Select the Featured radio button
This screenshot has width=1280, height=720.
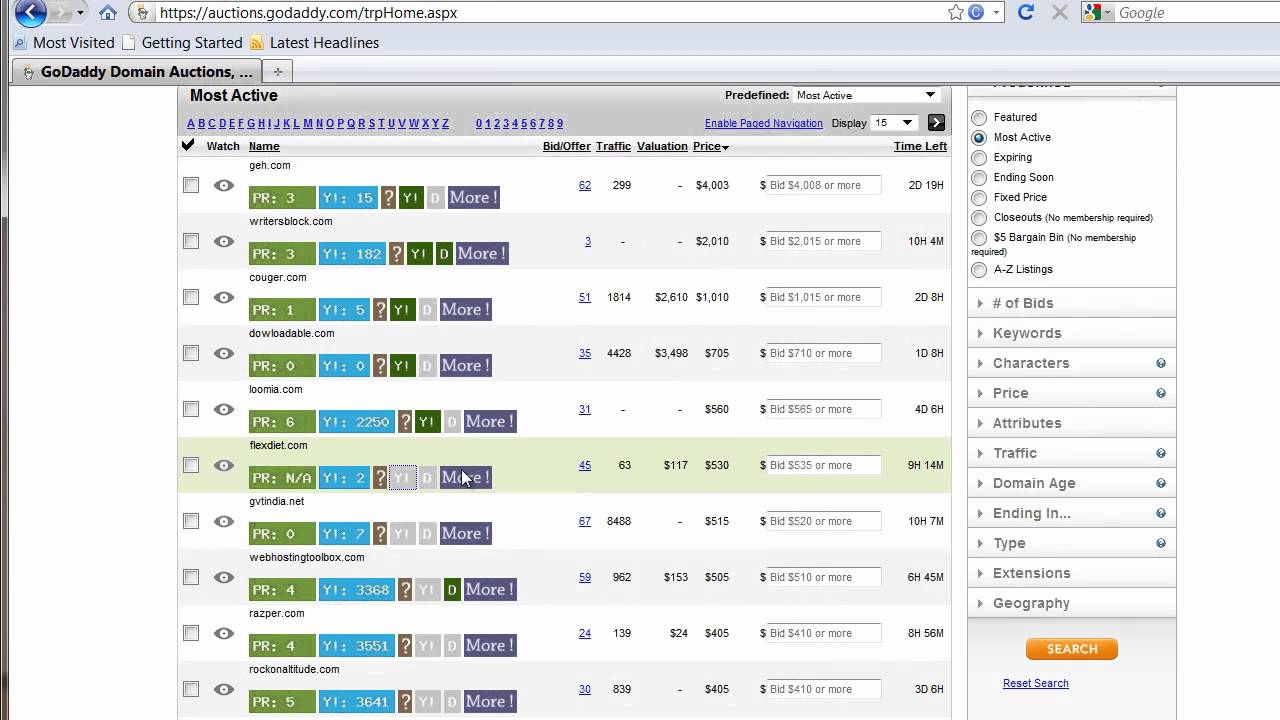tap(979, 118)
